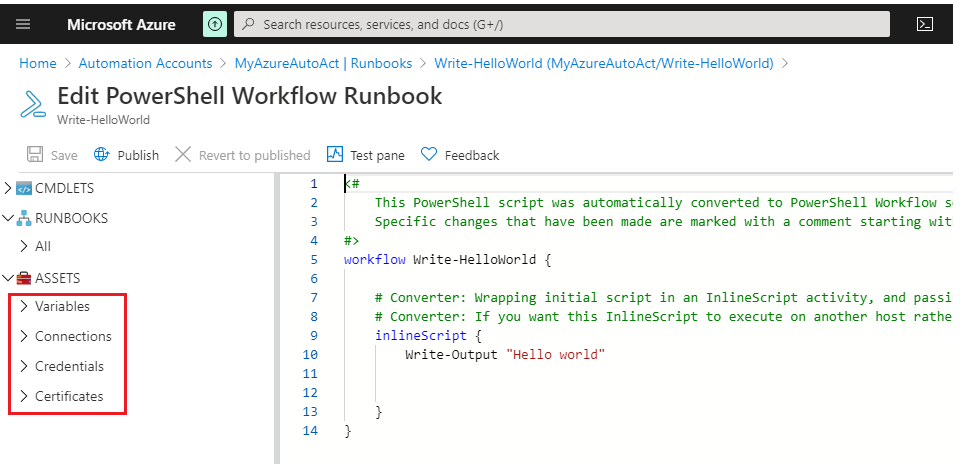963x472 pixels.
Task: Click the Feedback heart icon
Action: (429, 154)
